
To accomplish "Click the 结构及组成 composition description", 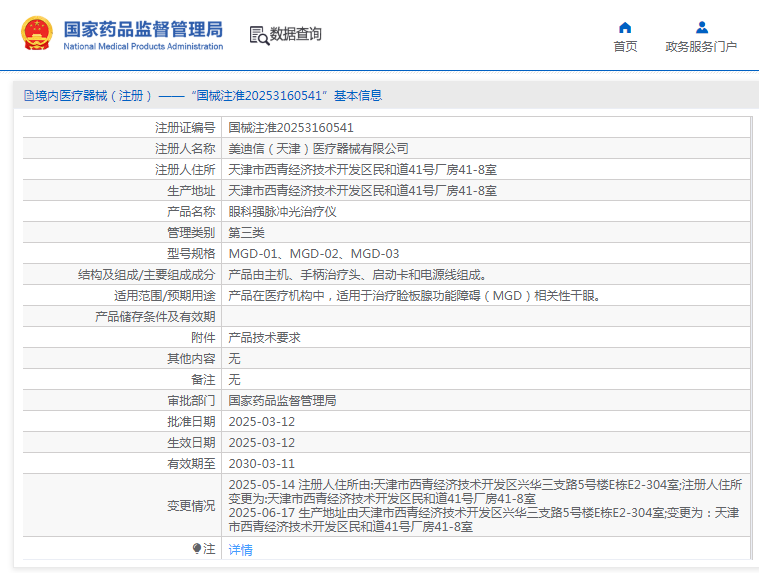I will (x=357, y=275).
